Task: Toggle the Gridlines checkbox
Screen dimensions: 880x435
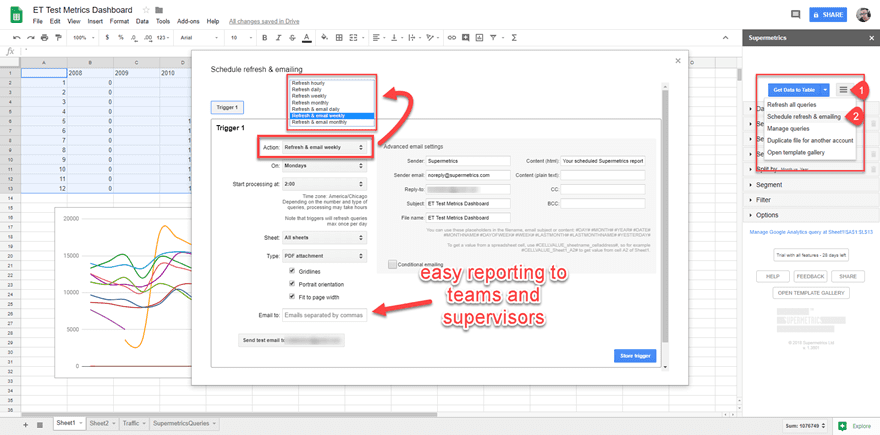Action: point(292,271)
